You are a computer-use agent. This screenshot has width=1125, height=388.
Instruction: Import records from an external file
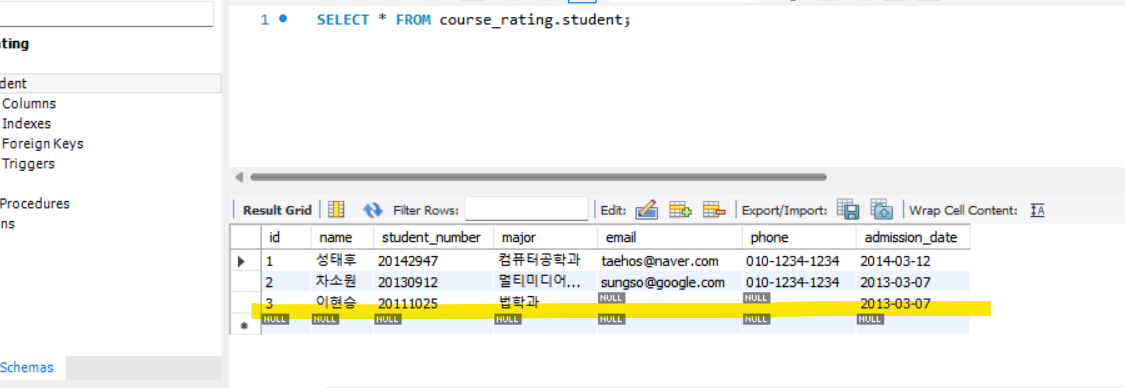pyautogui.click(x=882, y=209)
